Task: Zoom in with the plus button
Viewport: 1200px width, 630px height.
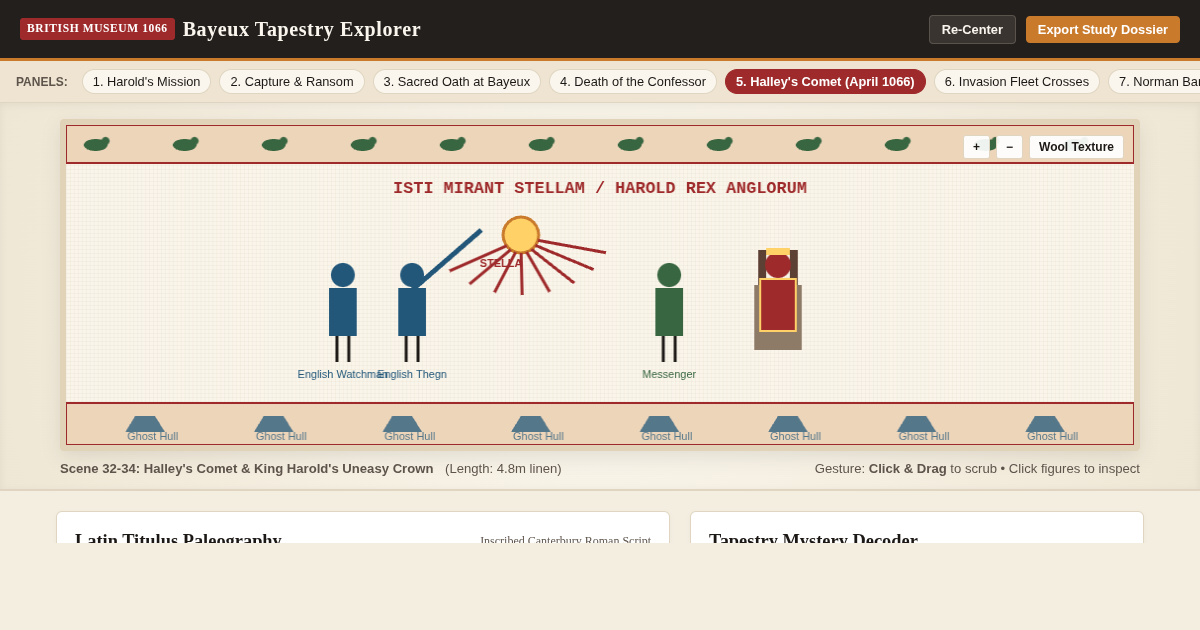Action: [x=976, y=147]
